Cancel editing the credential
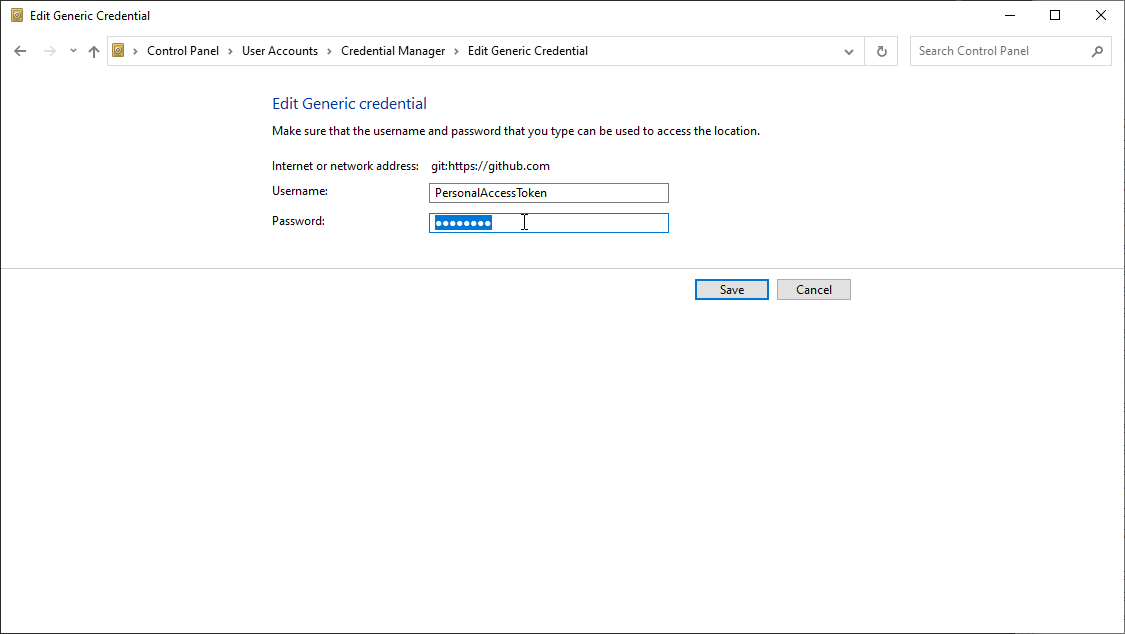 click(x=814, y=290)
